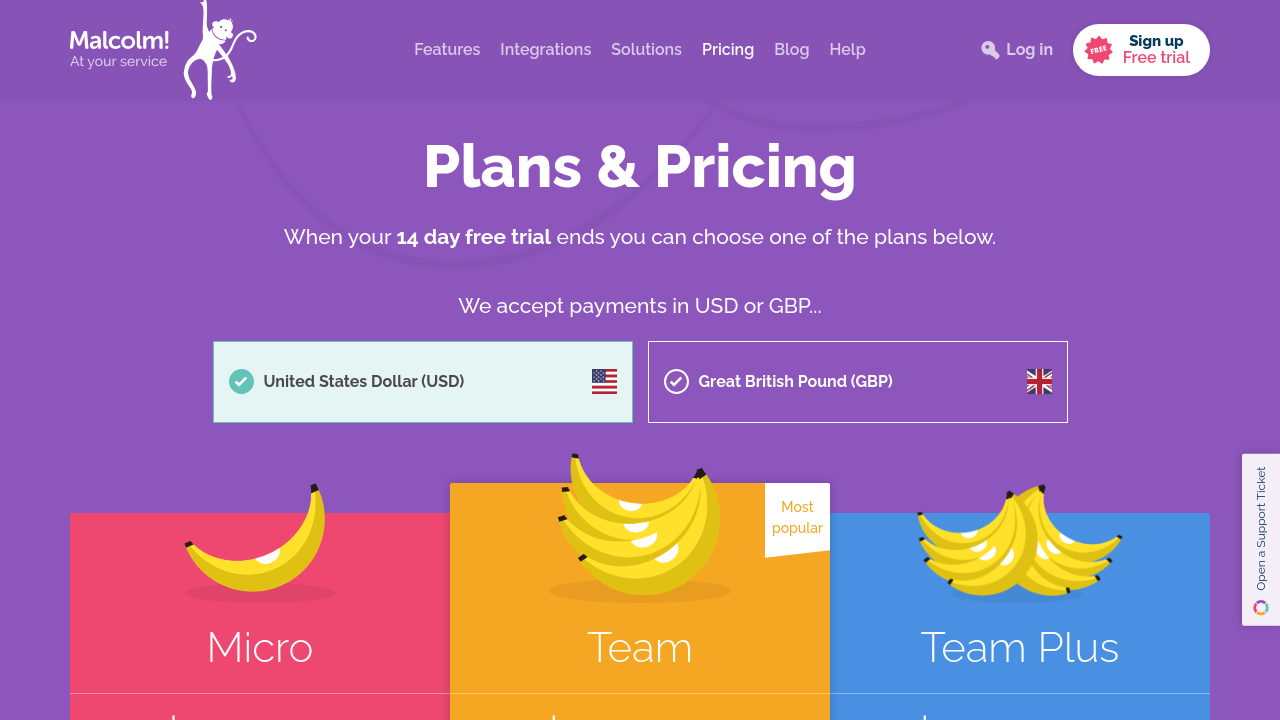Go to the Blog page
The height and width of the screenshot is (720, 1280).
click(792, 50)
